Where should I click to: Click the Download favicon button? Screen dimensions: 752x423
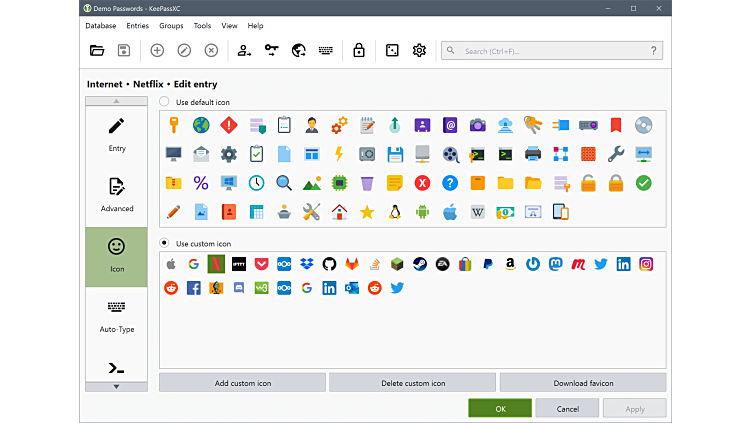(x=582, y=383)
